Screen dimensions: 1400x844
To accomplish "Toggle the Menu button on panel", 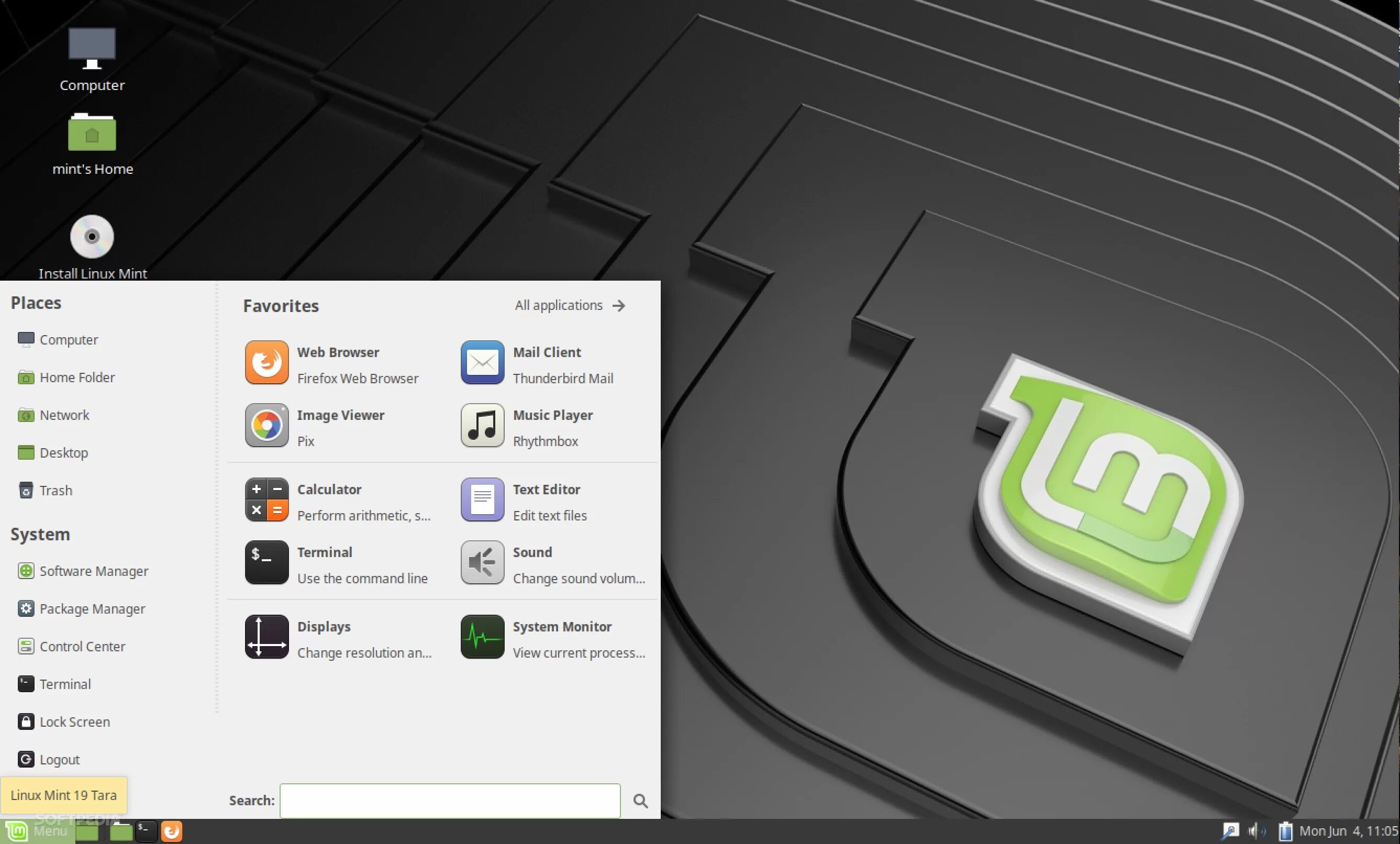I will tap(38, 831).
